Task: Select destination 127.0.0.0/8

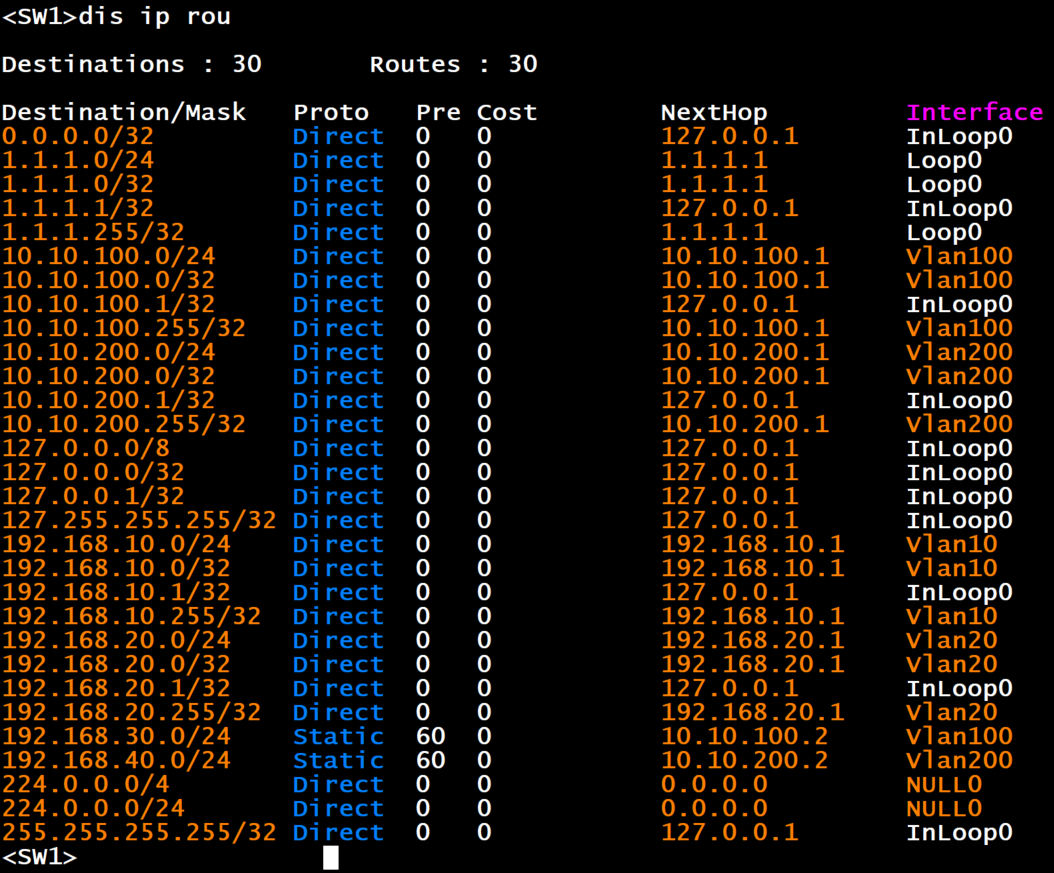Action: click(x=86, y=449)
